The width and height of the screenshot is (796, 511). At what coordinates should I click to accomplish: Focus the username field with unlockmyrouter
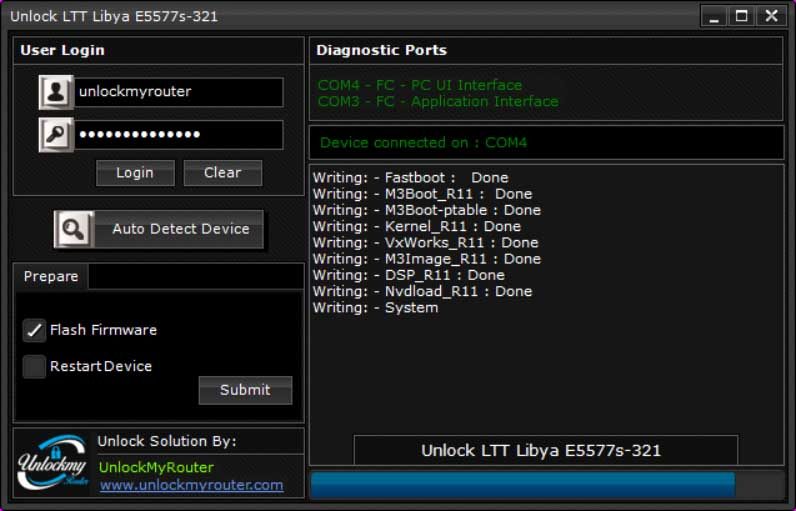(179, 92)
